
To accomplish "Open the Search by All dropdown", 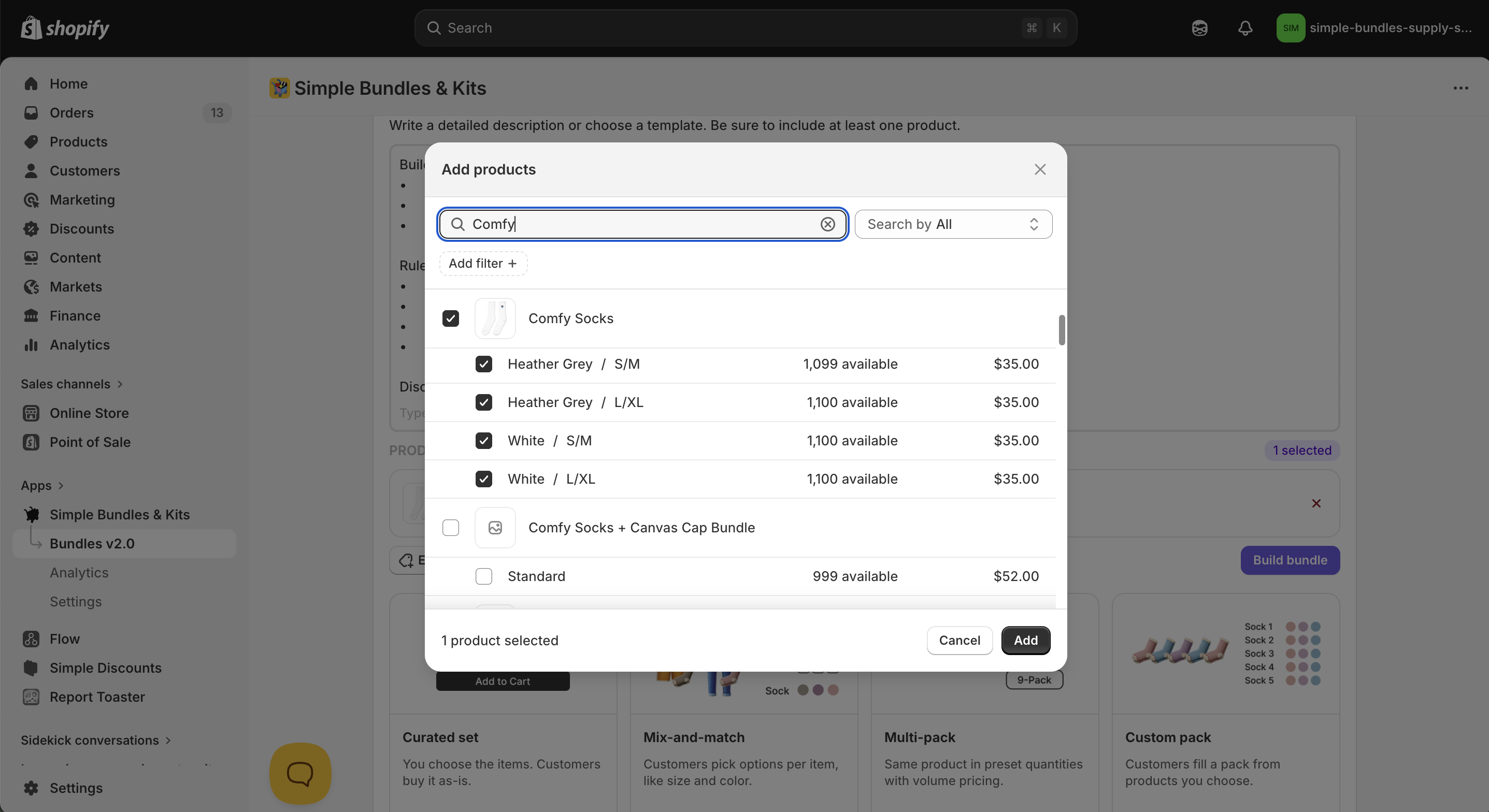I will [x=953, y=224].
